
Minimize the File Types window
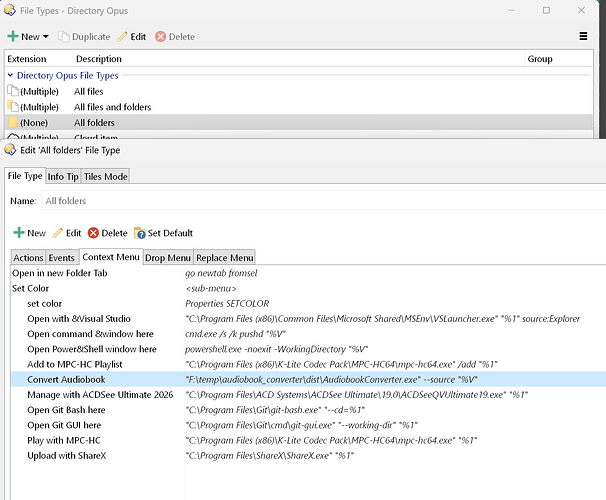(x=511, y=10)
